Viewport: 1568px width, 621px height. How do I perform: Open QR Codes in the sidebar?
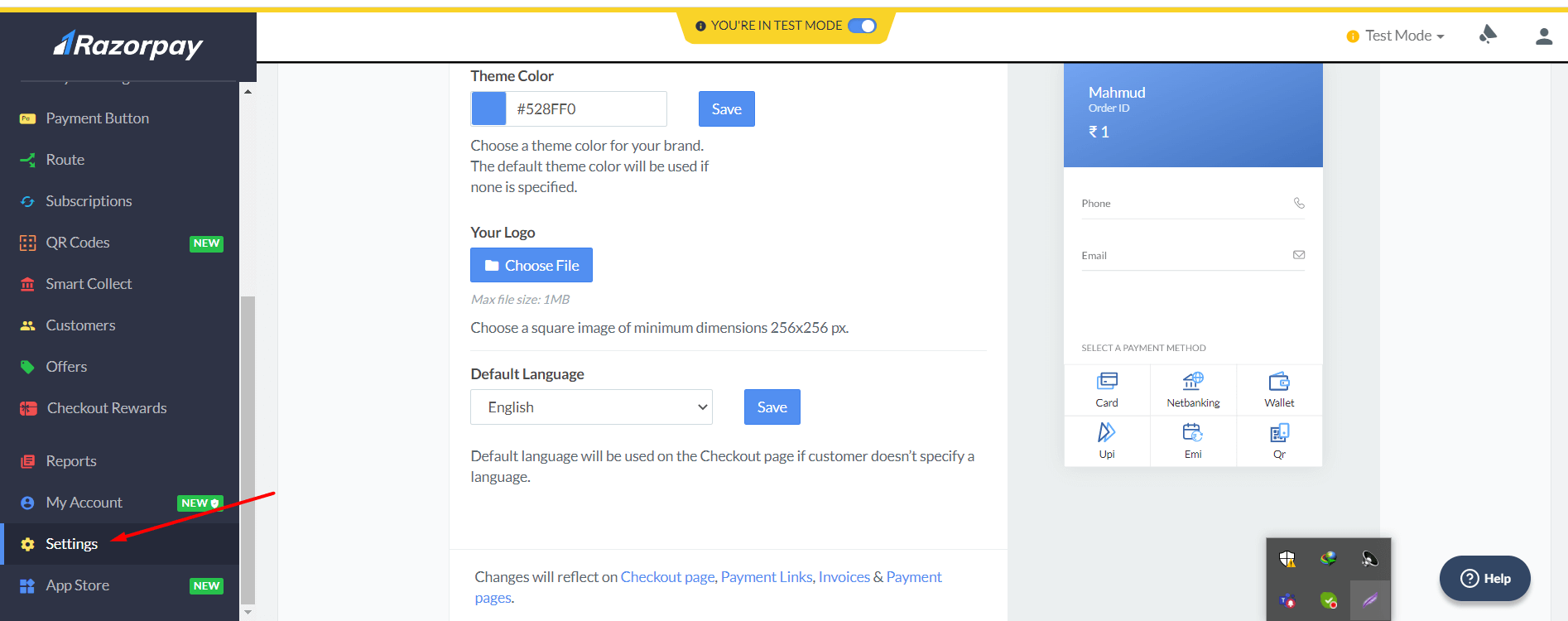click(x=78, y=243)
